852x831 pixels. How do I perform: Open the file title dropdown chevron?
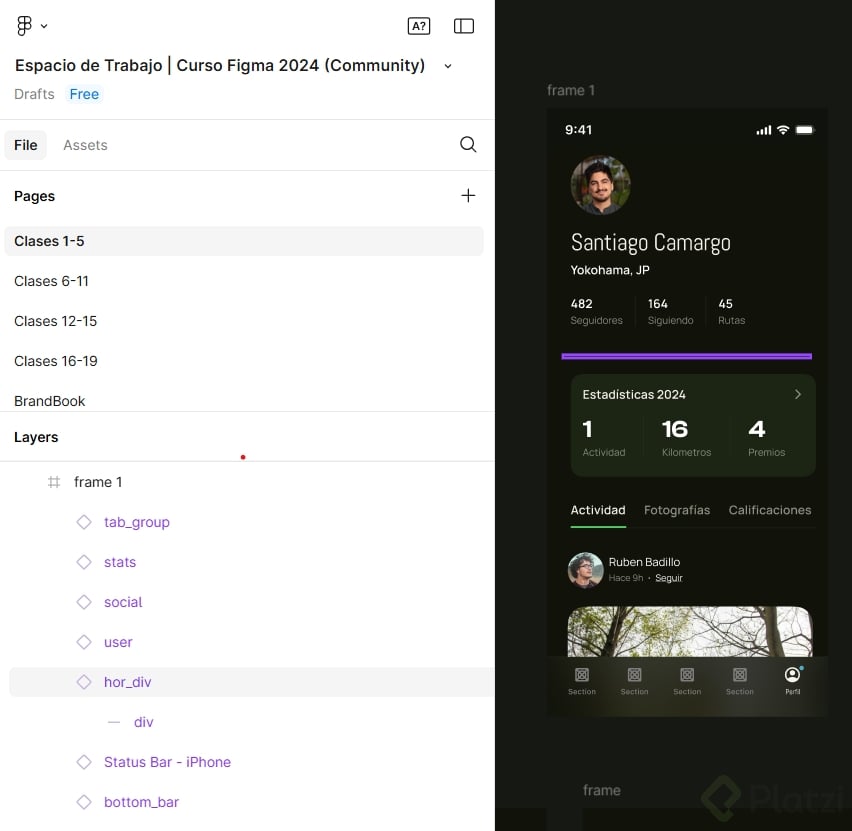(448, 66)
